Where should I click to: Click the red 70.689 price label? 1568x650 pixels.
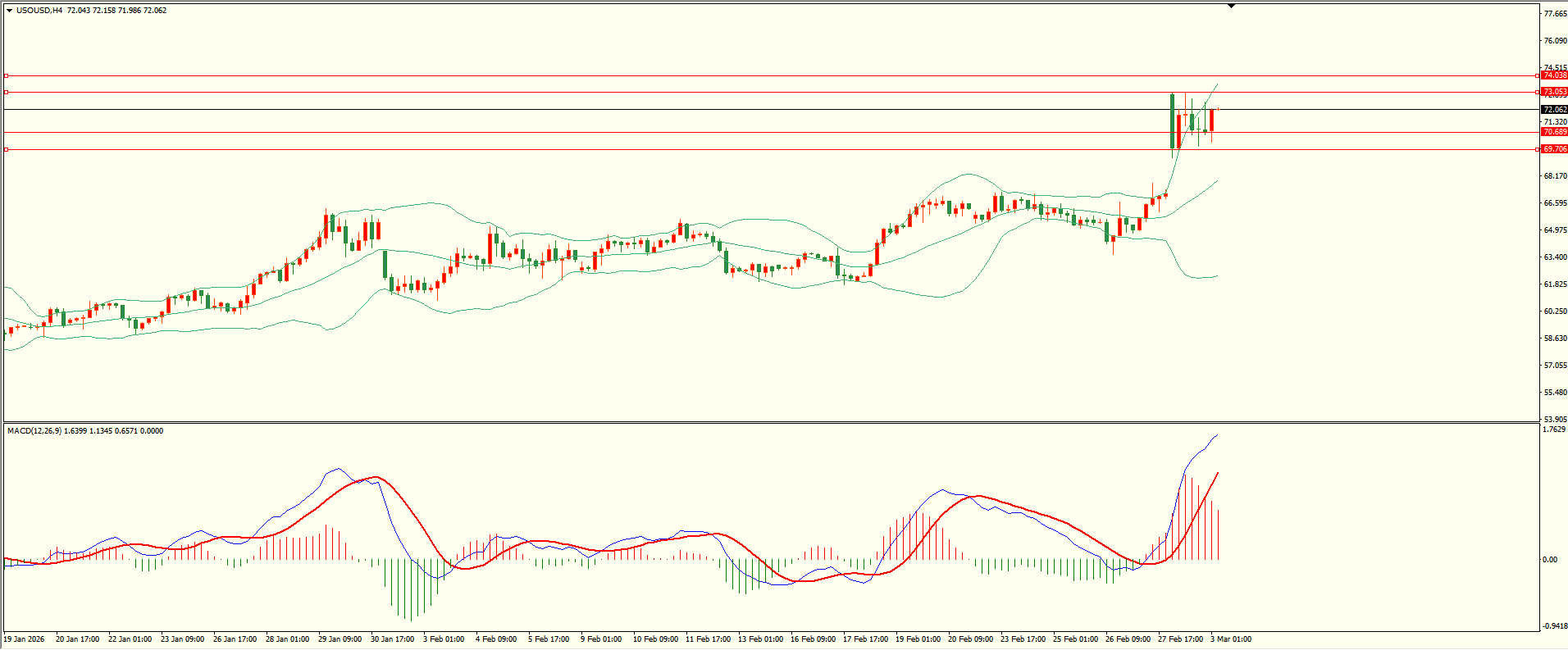[1554, 132]
